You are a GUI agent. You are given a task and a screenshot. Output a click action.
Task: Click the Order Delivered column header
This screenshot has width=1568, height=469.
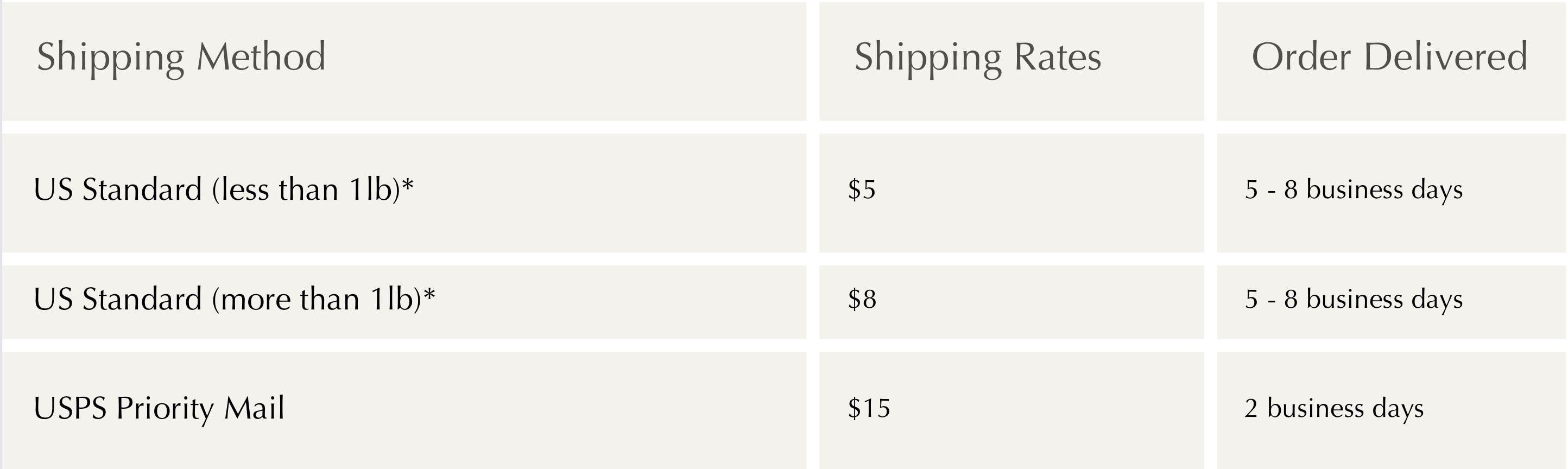coord(1389,57)
